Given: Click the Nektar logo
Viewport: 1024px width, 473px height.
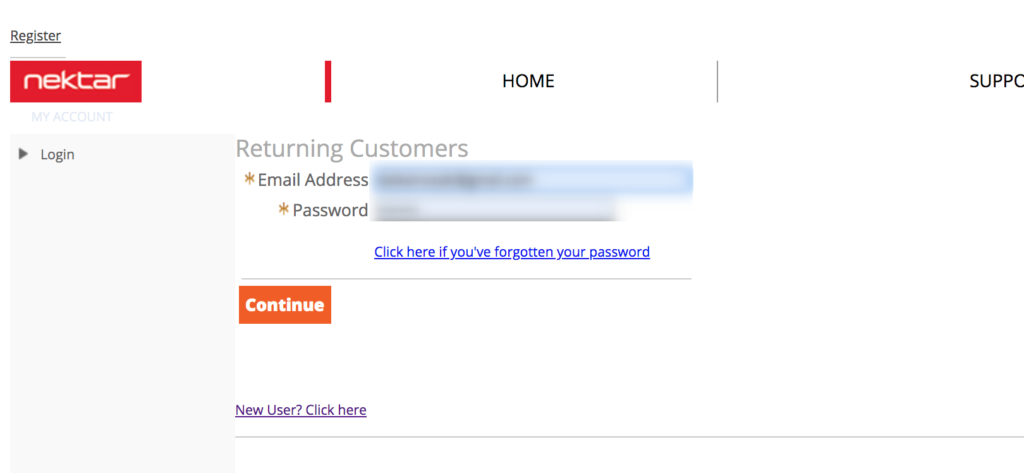Looking at the screenshot, I should (76, 81).
